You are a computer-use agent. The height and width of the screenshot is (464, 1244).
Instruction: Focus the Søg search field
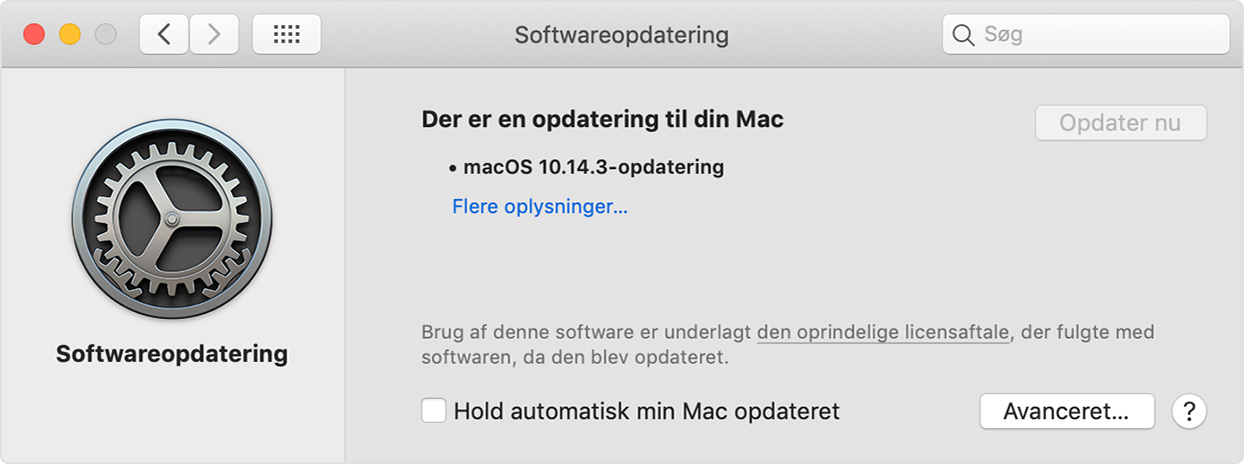[x=1086, y=35]
